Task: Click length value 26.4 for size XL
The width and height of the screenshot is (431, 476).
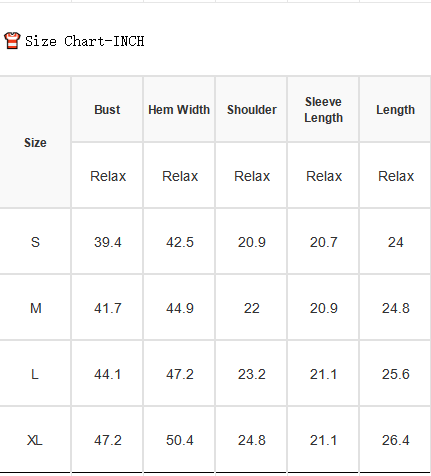Action: (395, 440)
